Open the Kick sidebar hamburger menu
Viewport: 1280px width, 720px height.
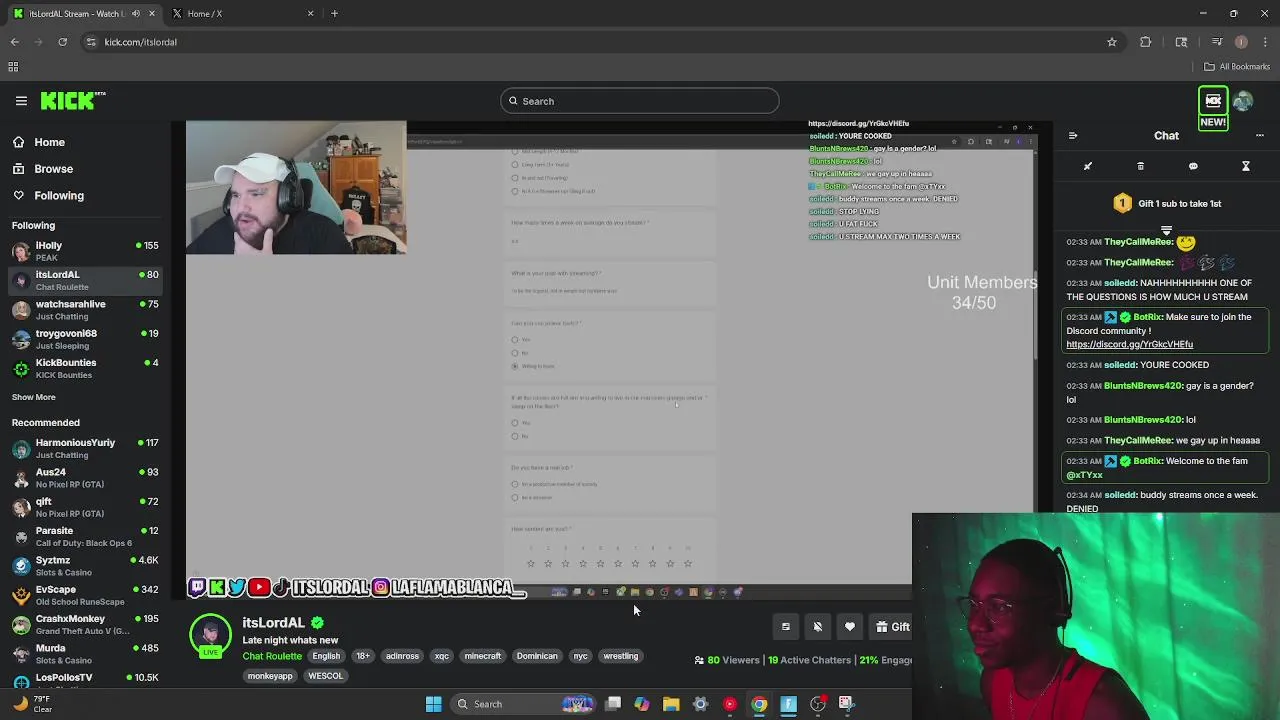[x=21, y=101]
